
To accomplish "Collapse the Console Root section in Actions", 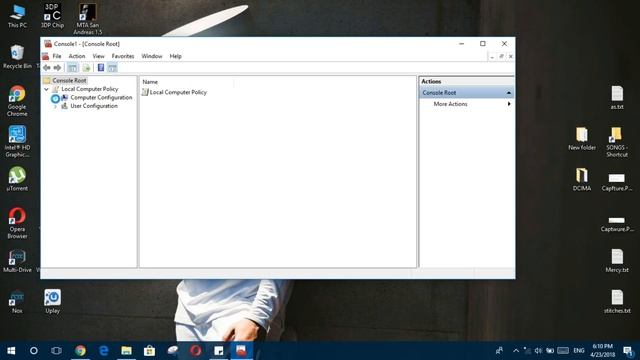I will pyautogui.click(x=509, y=93).
